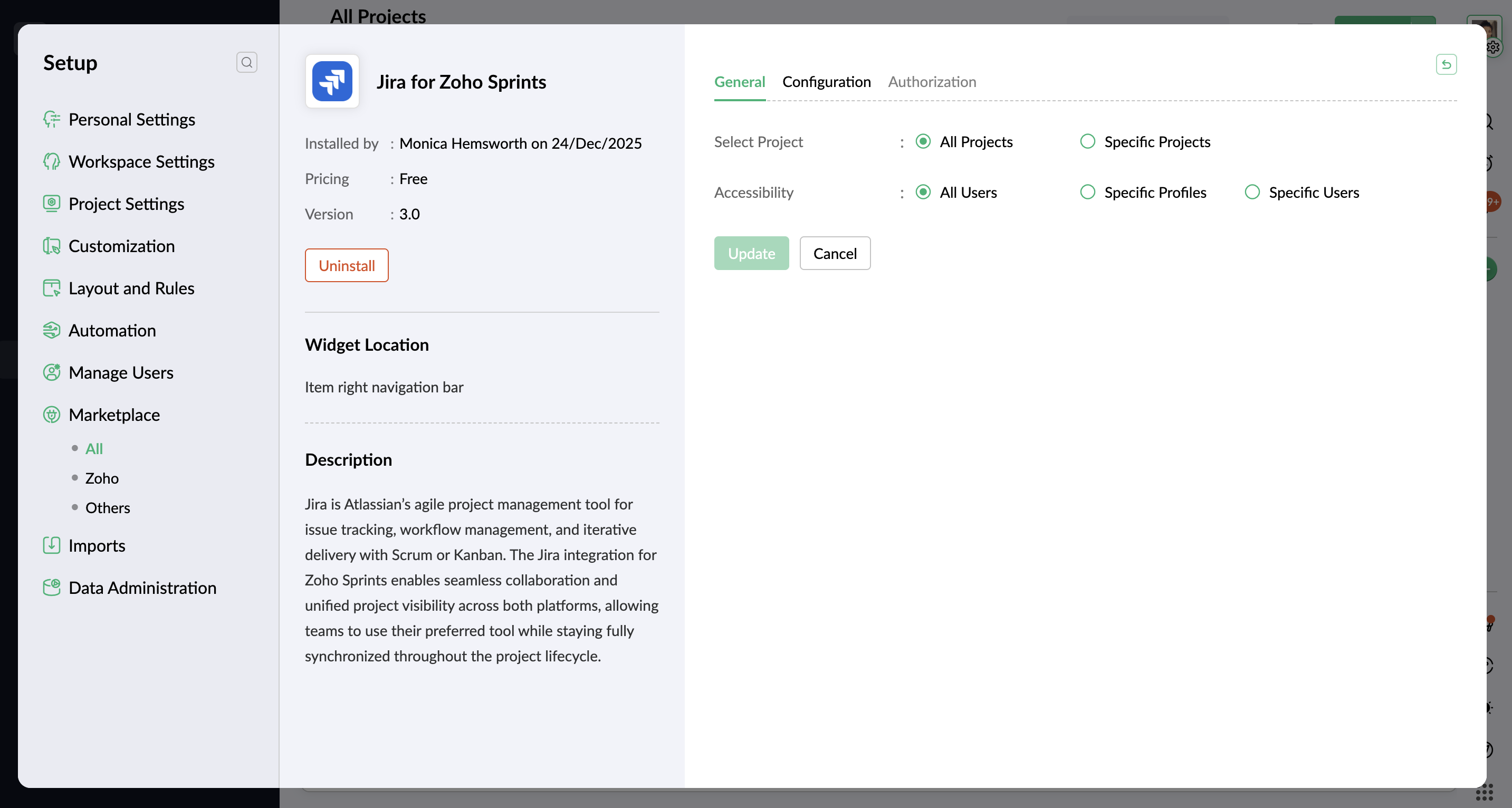Image resolution: width=1512 pixels, height=808 pixels.
Task: Expand the Customization section
Action: pyautogui.click(x=121, y=246)
